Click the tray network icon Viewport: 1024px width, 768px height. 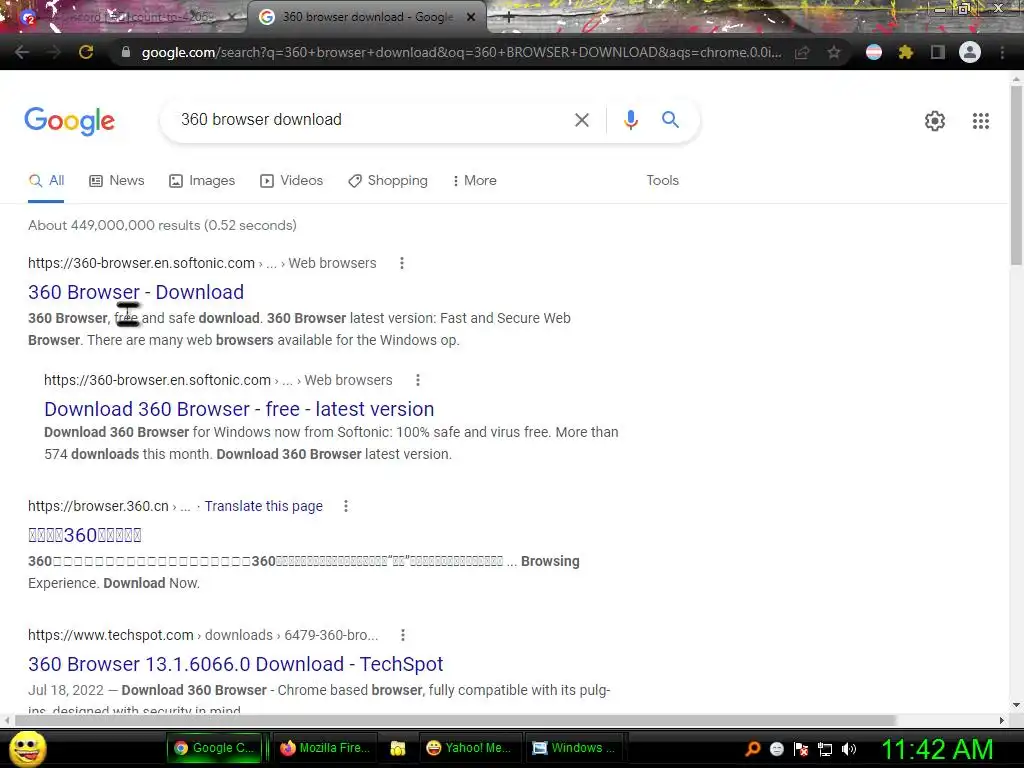click(x=825, y=750)
